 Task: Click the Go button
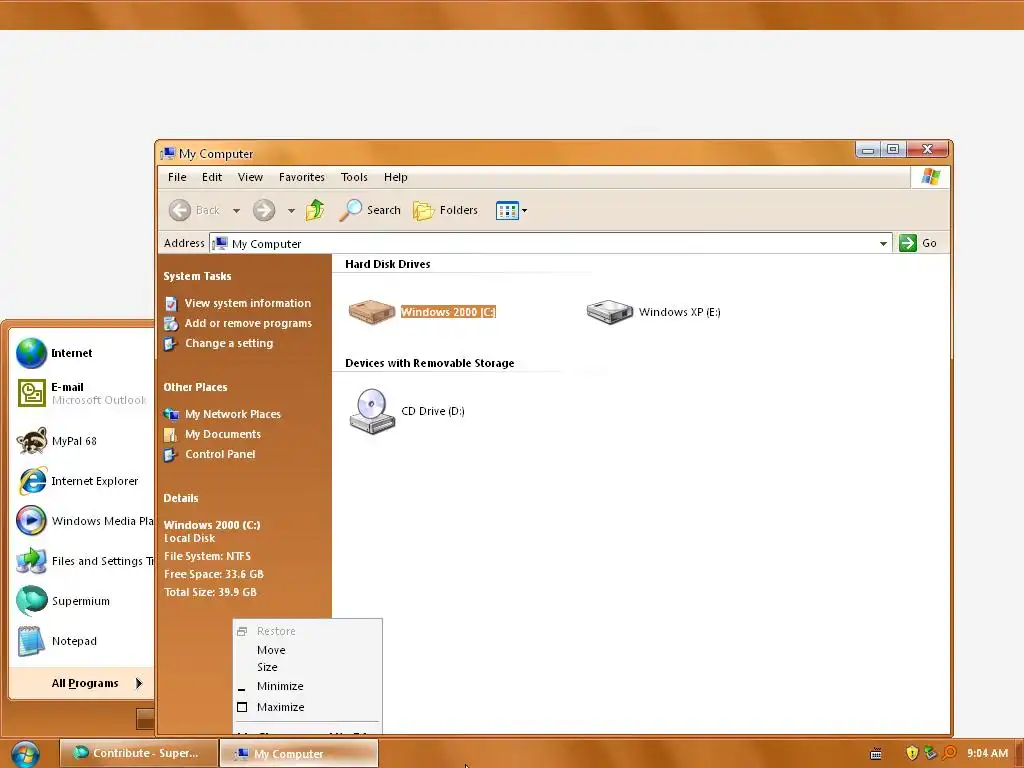click(x=918, y=243)
